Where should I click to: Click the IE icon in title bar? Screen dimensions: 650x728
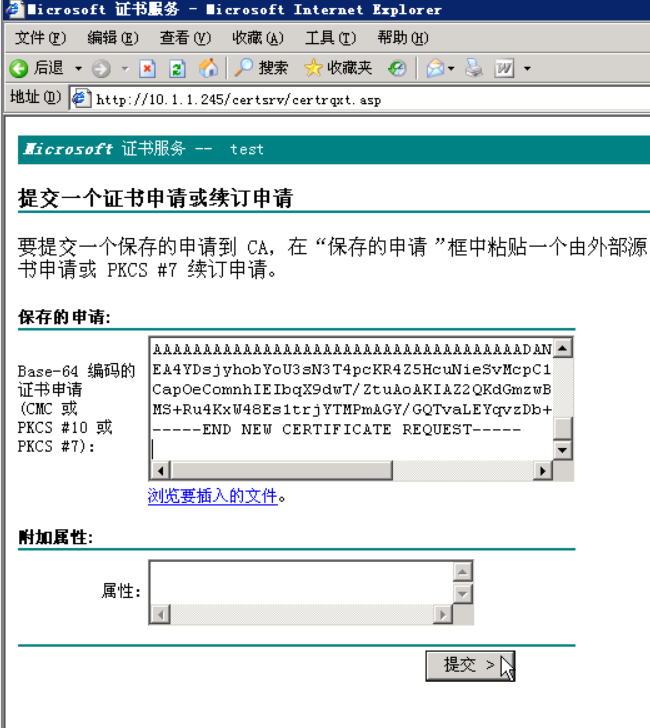point(13,9)
